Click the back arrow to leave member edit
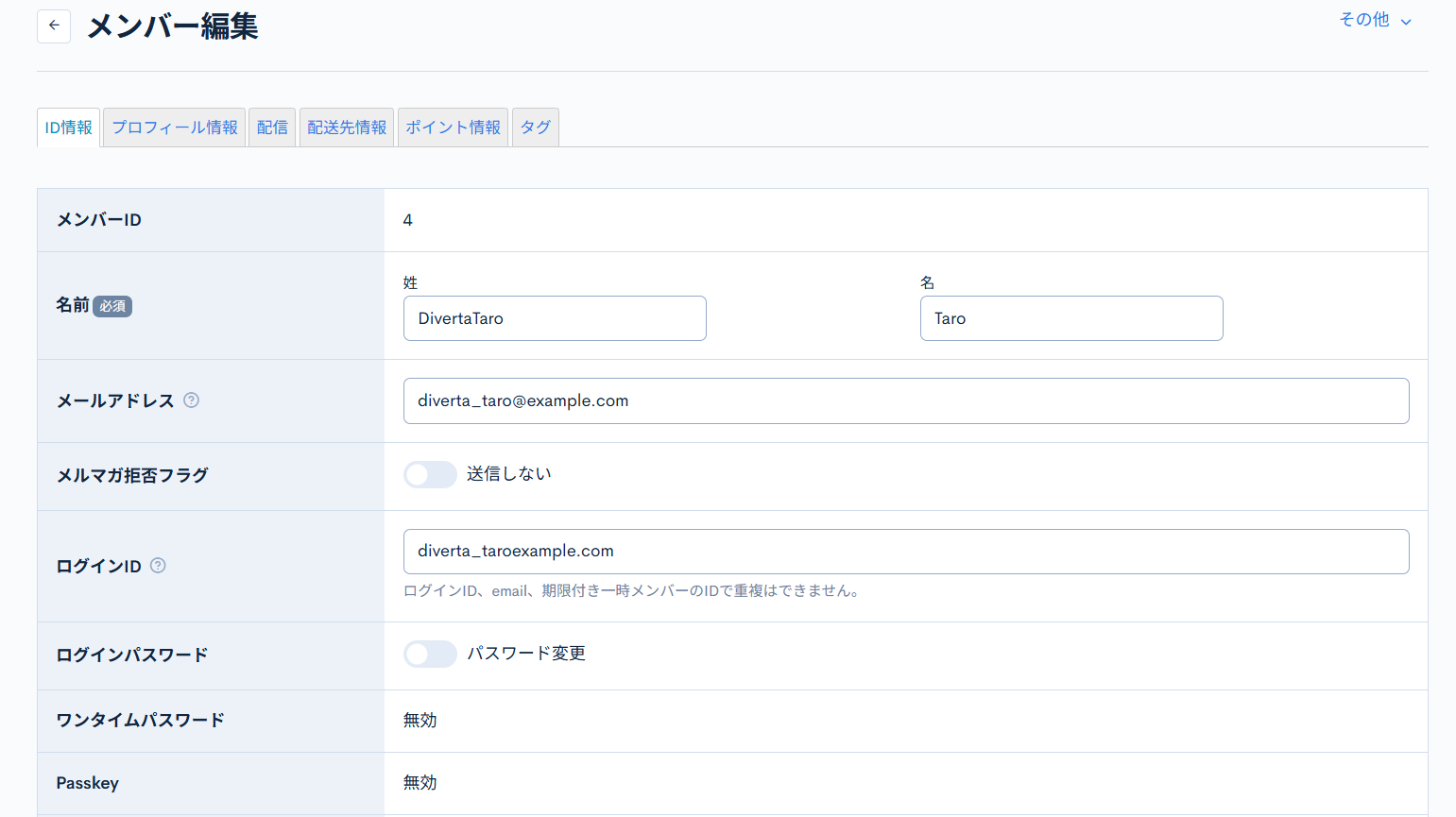This screenshot has height=817, width=1456. [53, 26]
